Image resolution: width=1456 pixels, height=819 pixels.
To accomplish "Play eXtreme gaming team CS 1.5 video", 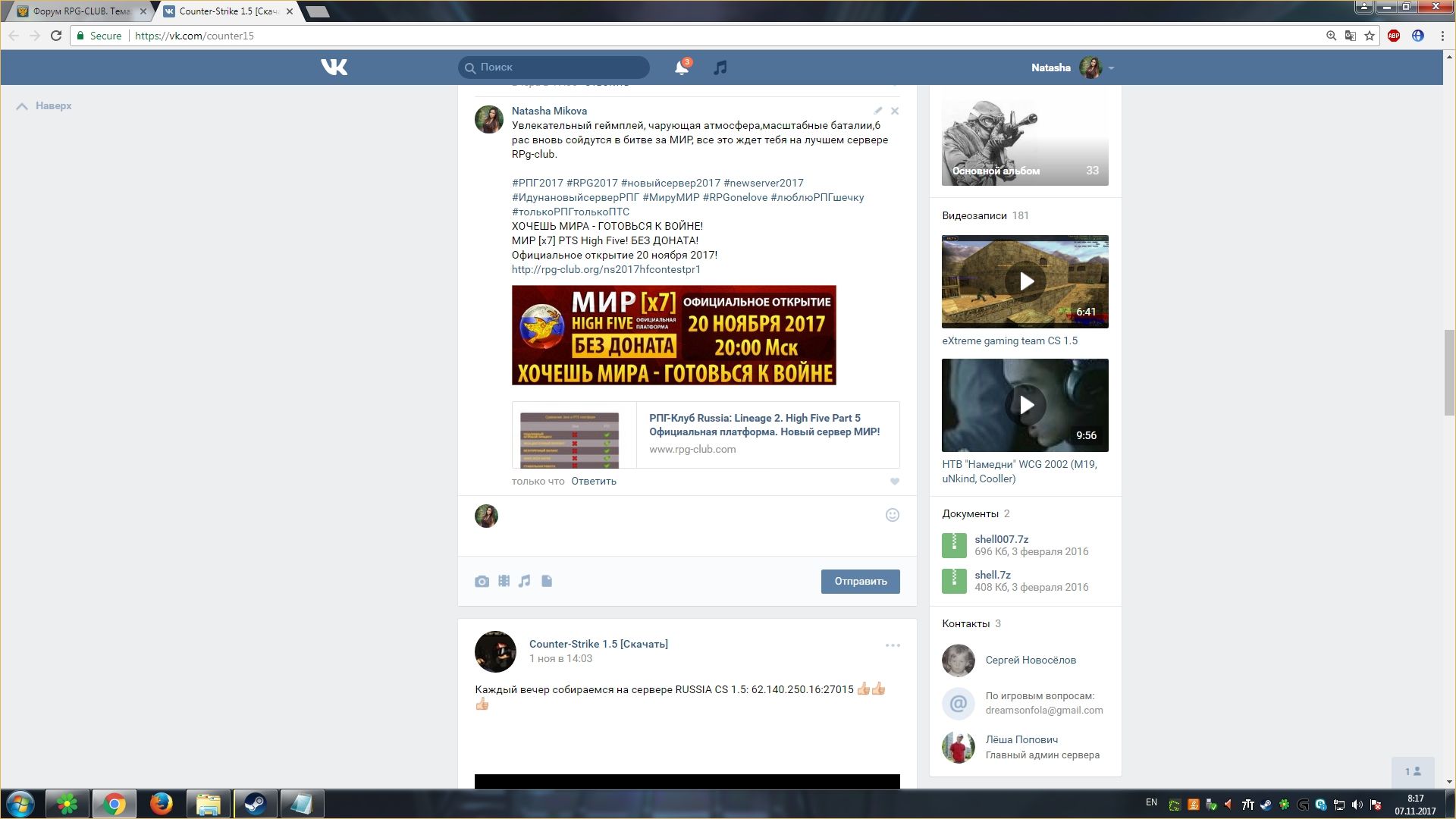I will click(x=1025, y=281).
